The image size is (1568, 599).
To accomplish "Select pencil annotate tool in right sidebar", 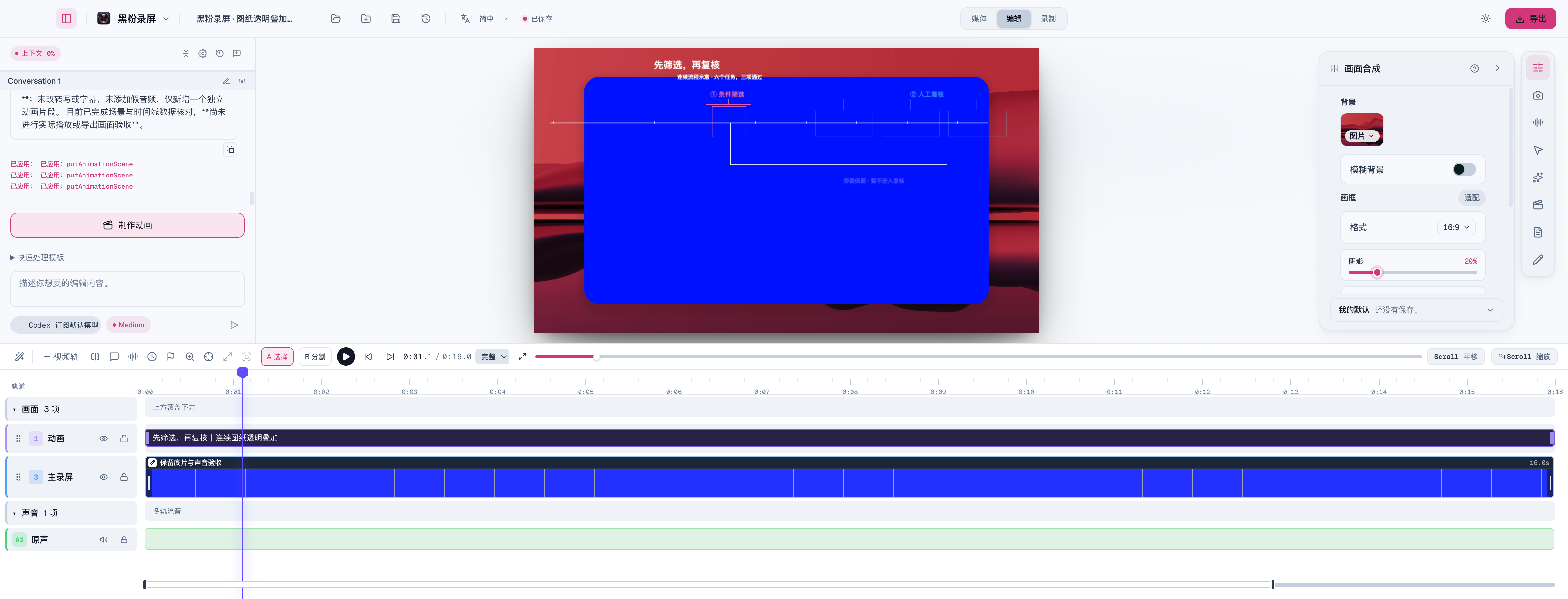I will point(1538,260).
